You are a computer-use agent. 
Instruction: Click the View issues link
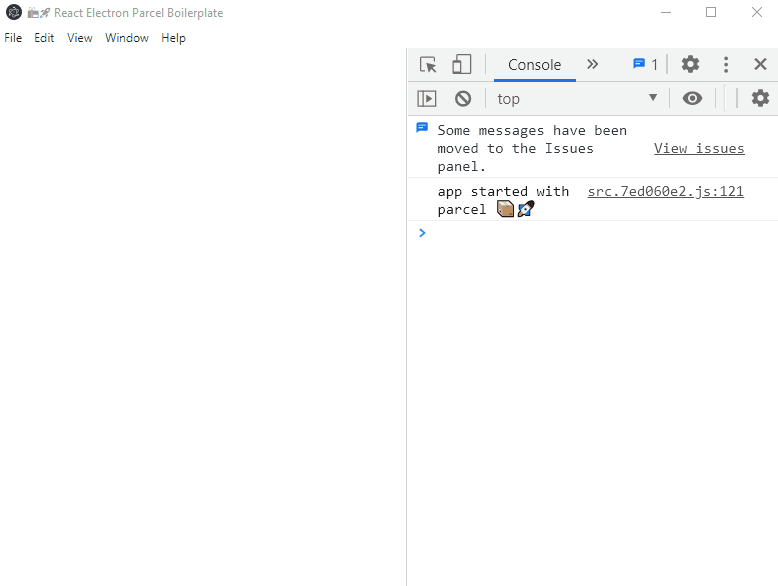(699, 148)
